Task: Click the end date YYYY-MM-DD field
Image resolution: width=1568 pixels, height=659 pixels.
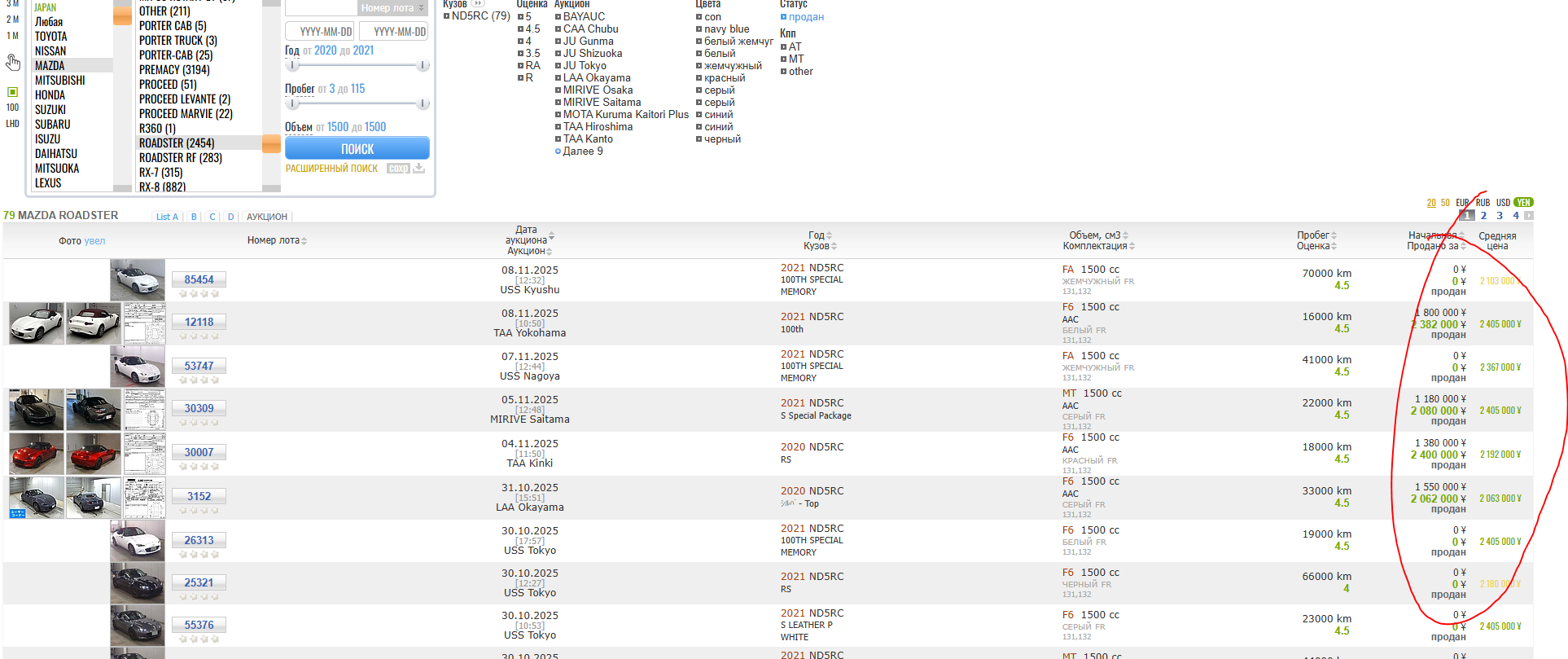Action: point(393,32)
